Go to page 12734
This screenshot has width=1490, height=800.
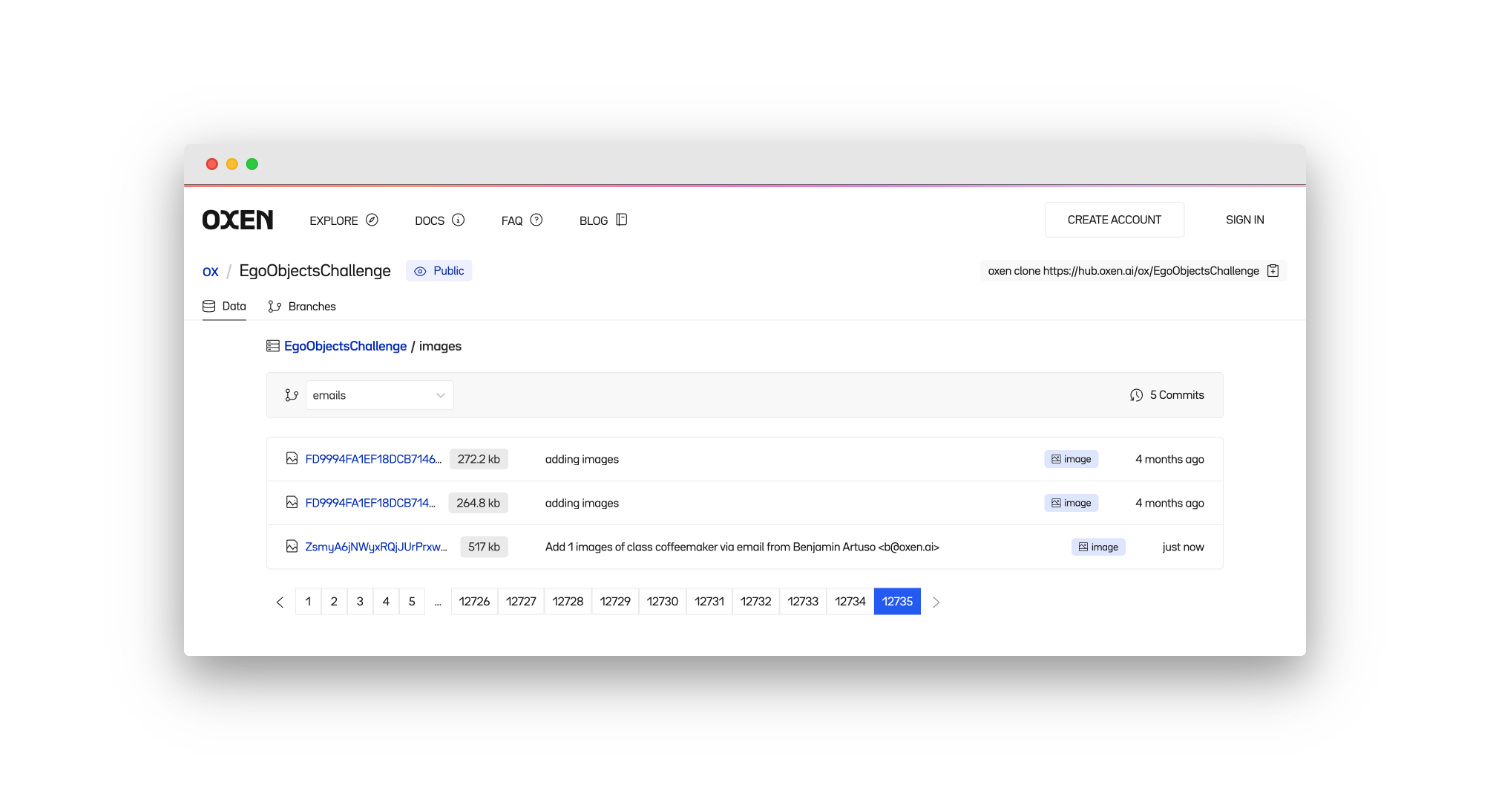(850, 601)
